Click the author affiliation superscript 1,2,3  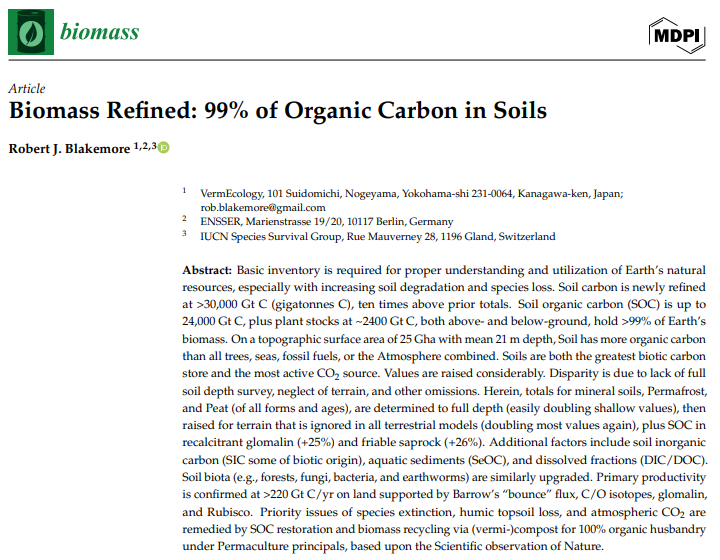(x=145, y=146)
